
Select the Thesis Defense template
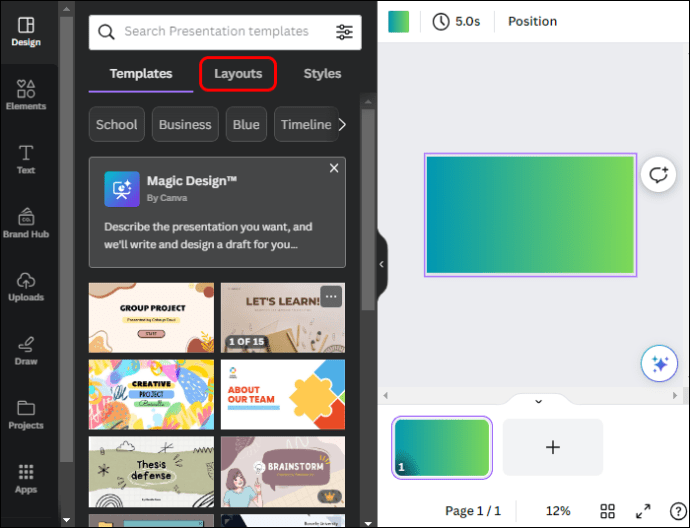coord(151,472)
